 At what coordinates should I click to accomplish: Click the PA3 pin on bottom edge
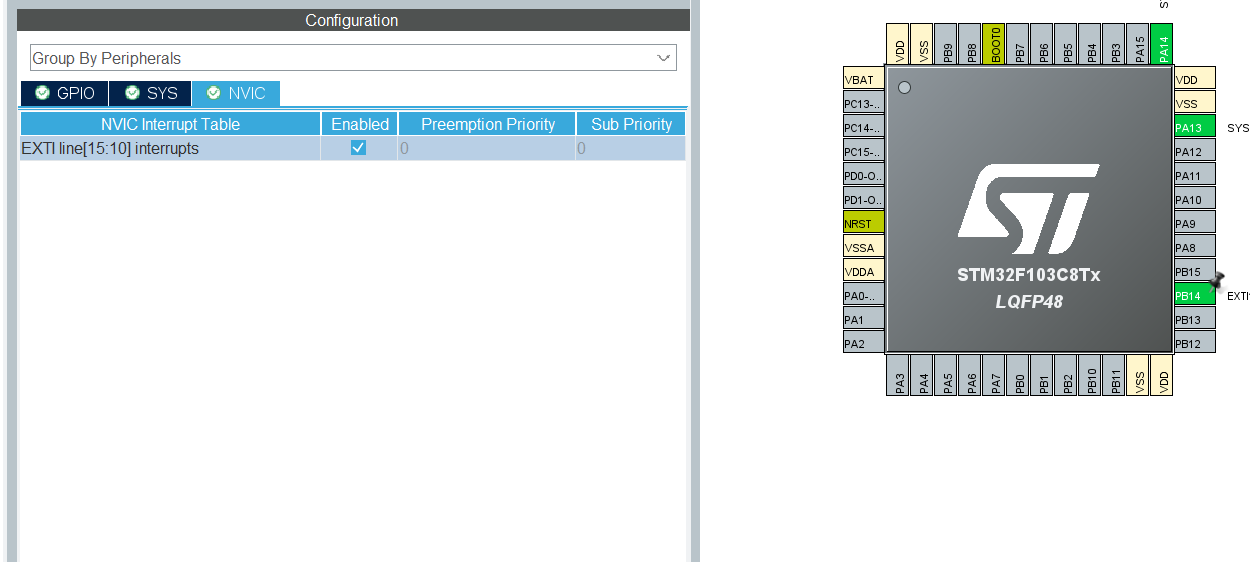click(x=897, y=374)
